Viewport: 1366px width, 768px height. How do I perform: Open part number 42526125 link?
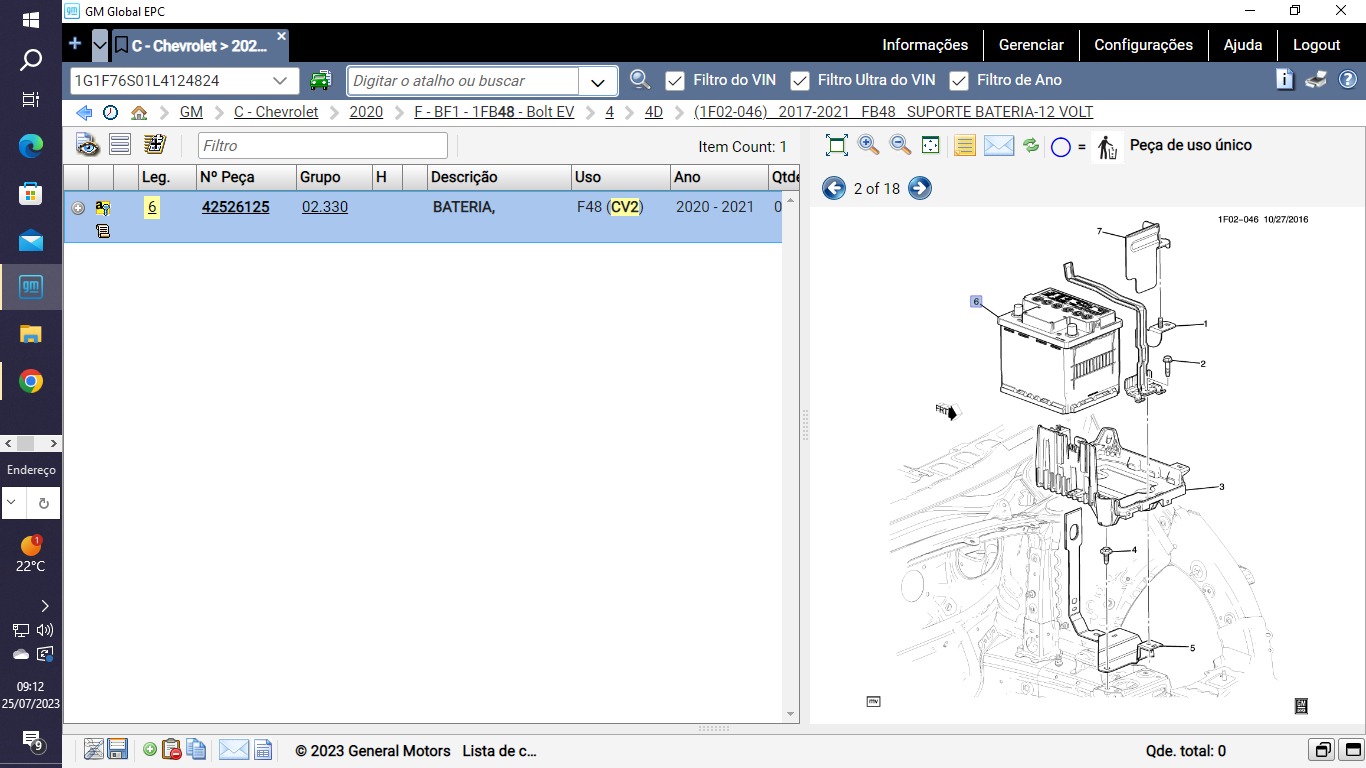pos(235,207)
